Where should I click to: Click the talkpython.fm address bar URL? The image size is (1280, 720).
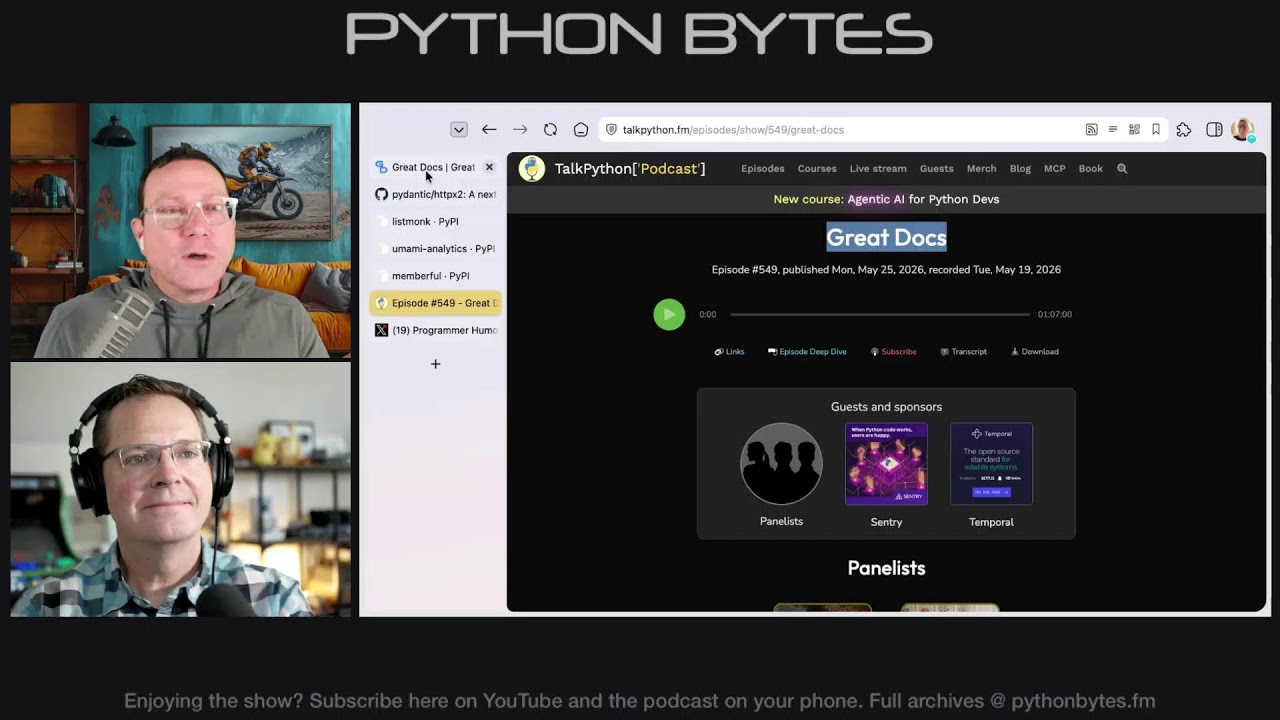[x=733, y=130]
